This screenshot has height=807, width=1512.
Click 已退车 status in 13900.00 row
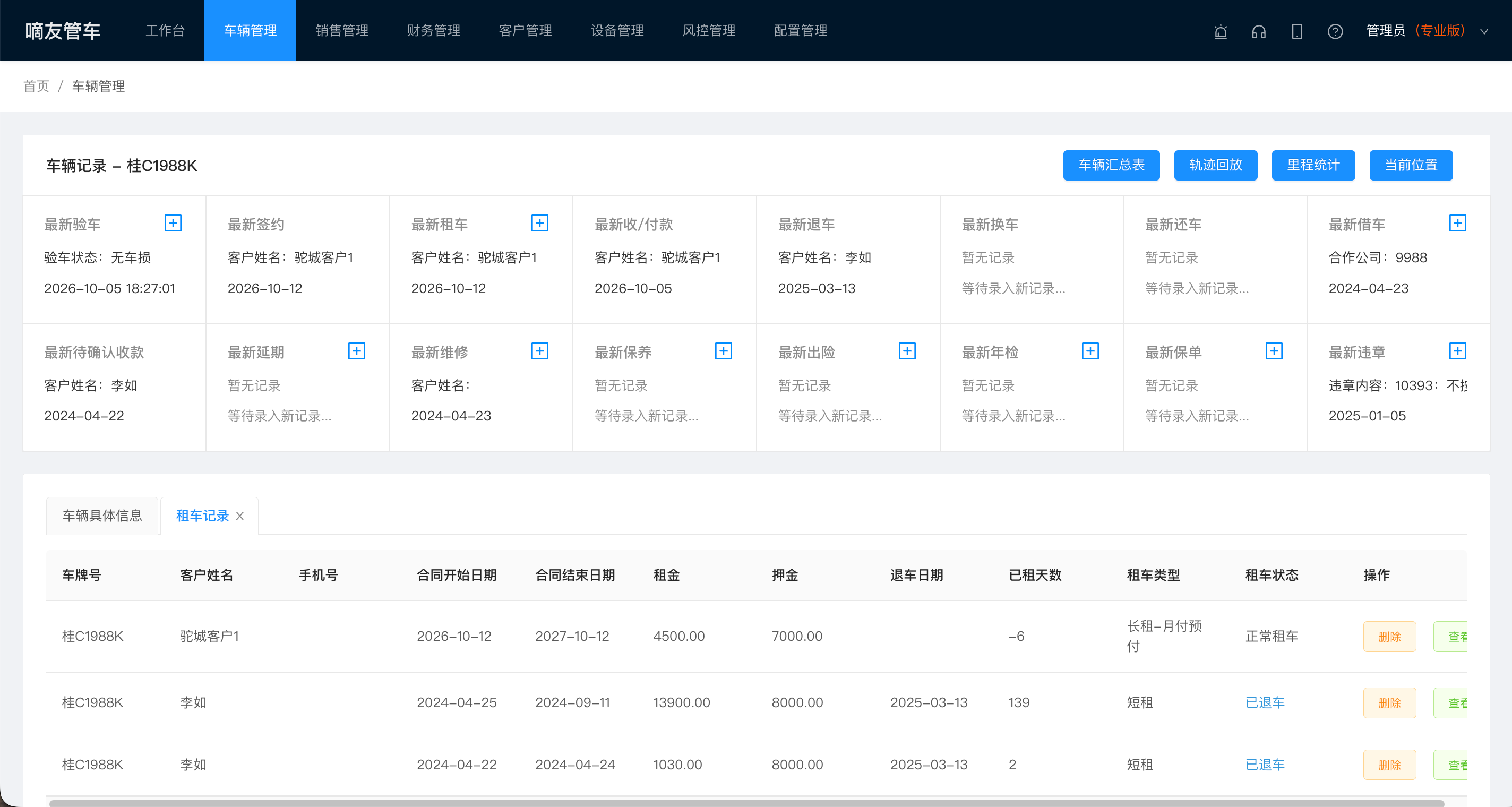click(x=1265, y=702)
